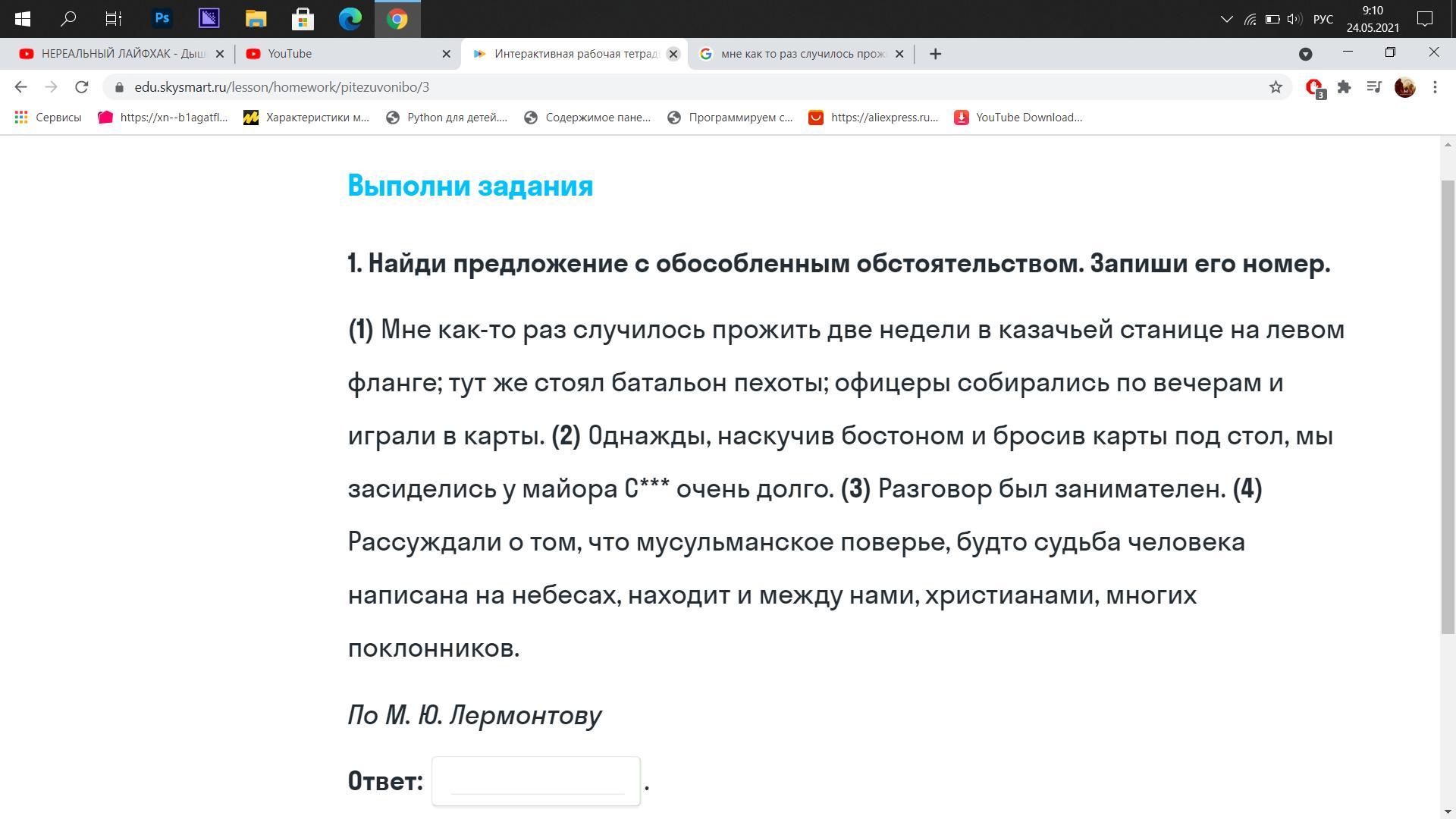The image size is (1456, 819).
Task: Open a new browser tab
Action: pyautogui.click(x=935, y=54)
